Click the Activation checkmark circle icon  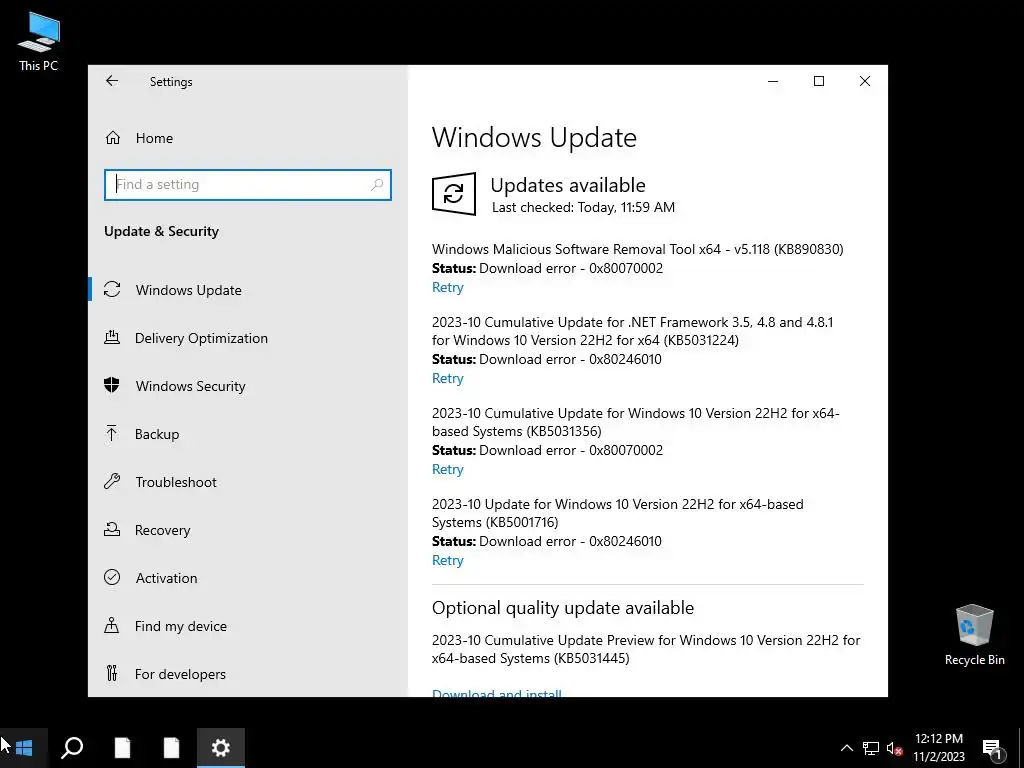(x=112, y=577)
